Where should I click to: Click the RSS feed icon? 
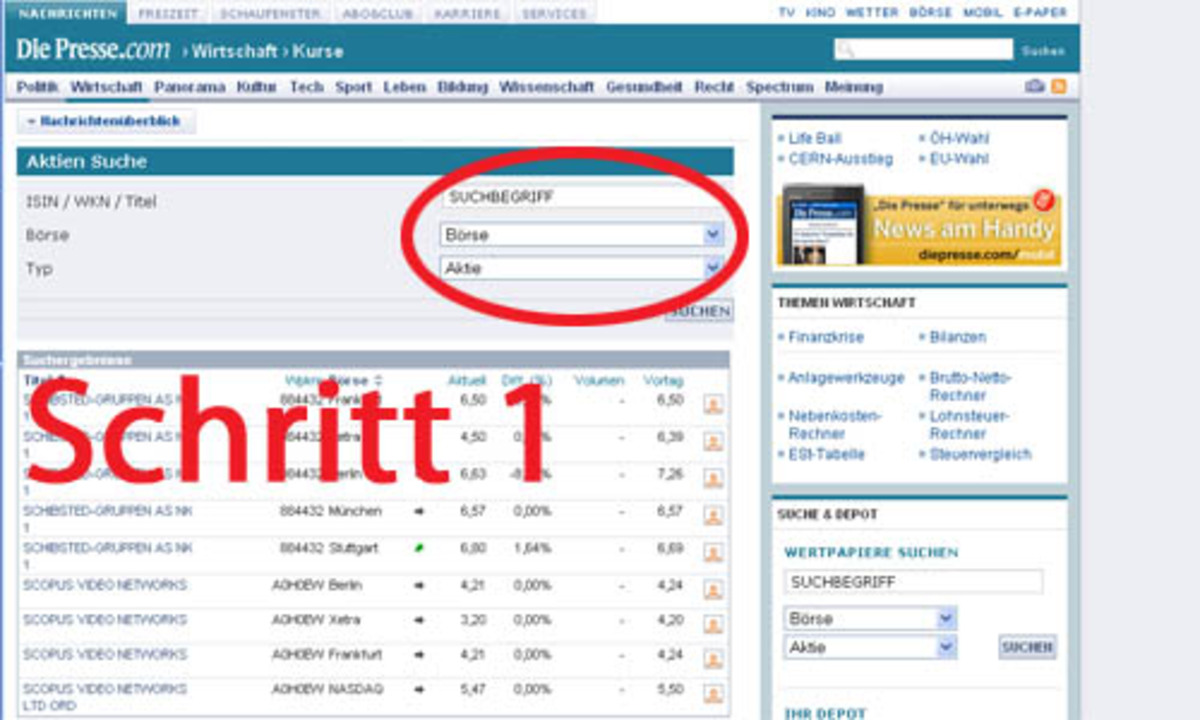[1058, 87]
